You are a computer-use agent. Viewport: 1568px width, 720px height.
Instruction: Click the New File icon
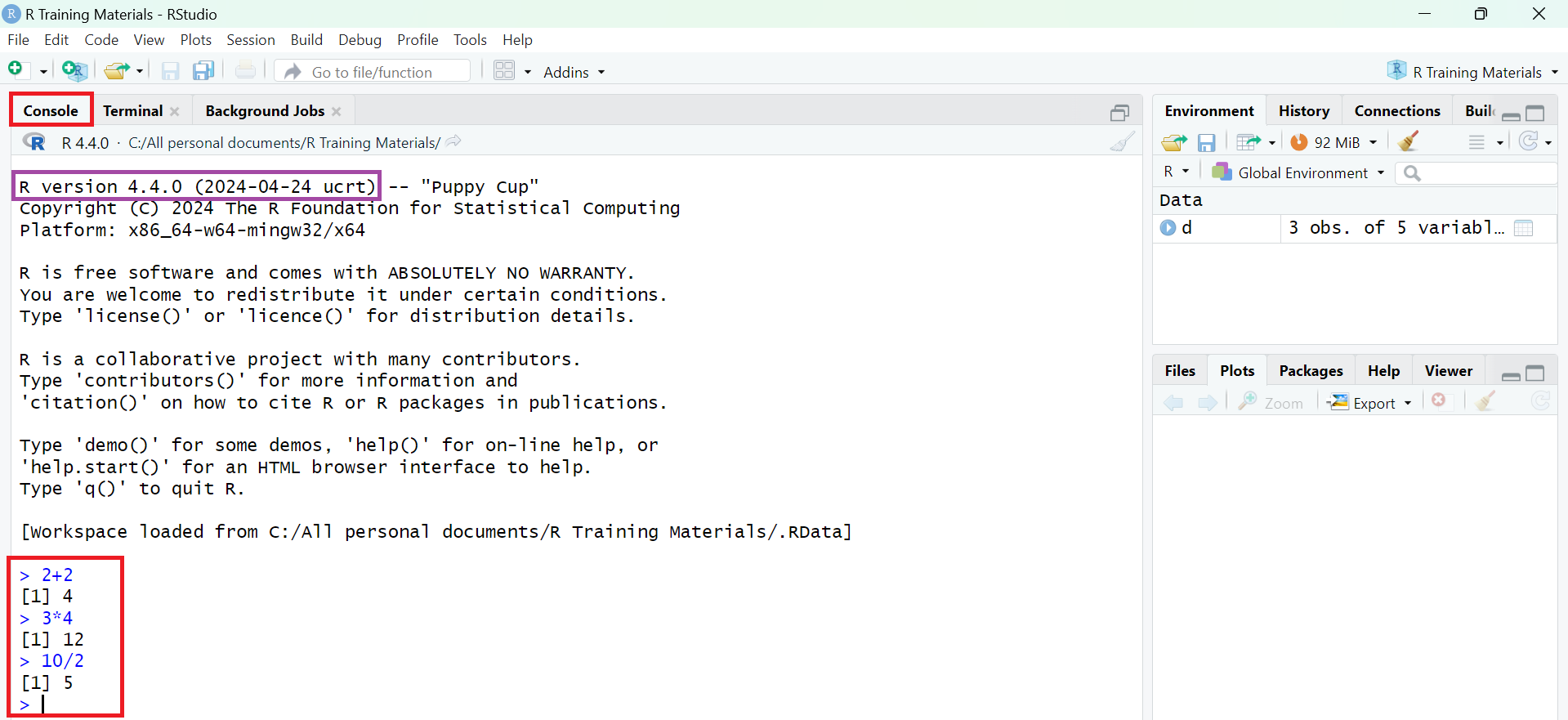click(x=16, y=71)
